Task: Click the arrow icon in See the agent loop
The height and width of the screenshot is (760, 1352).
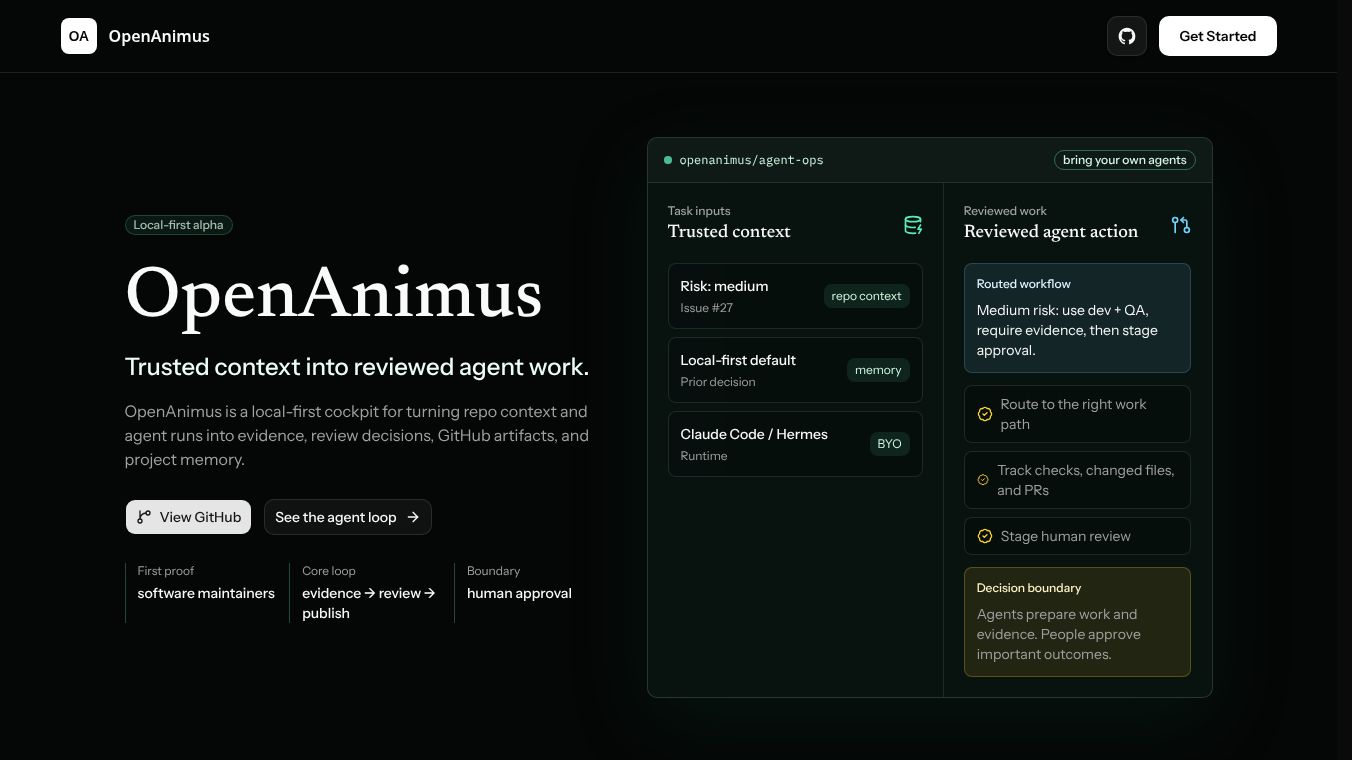Action: tap(413, 517)
